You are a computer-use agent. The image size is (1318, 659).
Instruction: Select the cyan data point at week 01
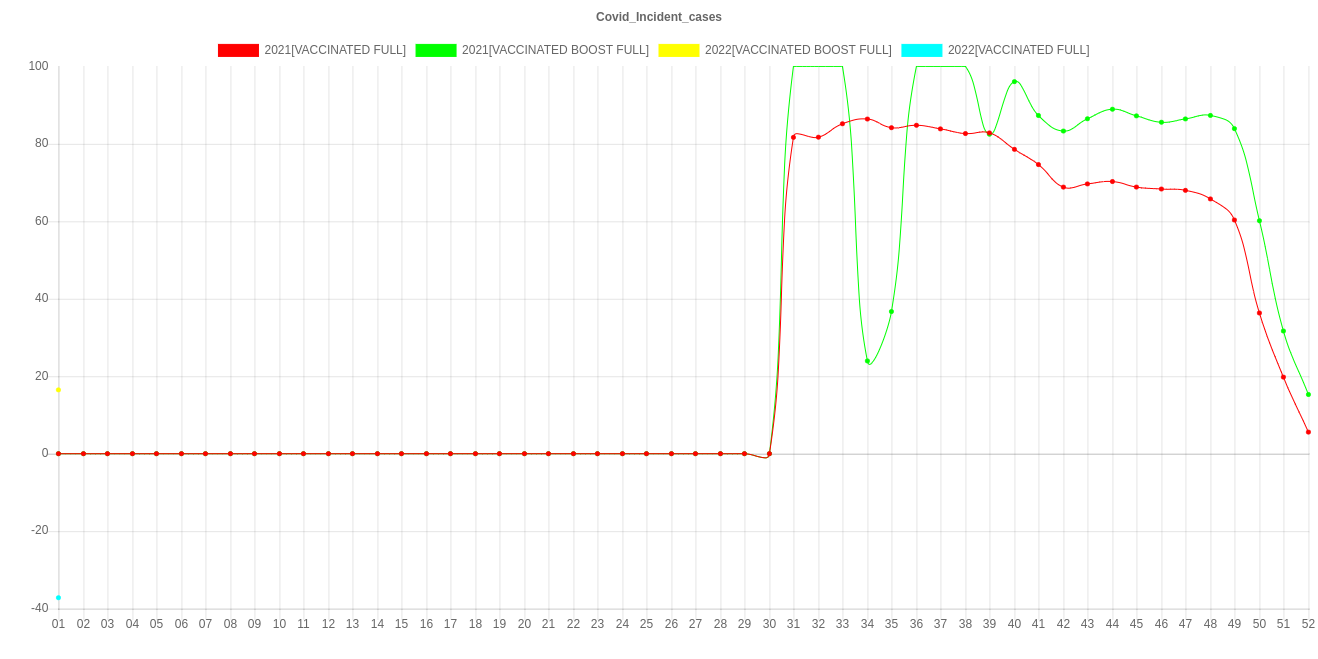pos(58,598)
